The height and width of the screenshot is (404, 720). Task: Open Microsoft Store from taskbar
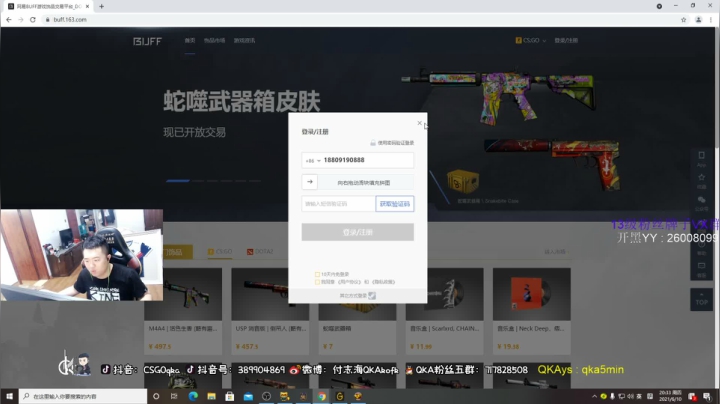(230, 396)
